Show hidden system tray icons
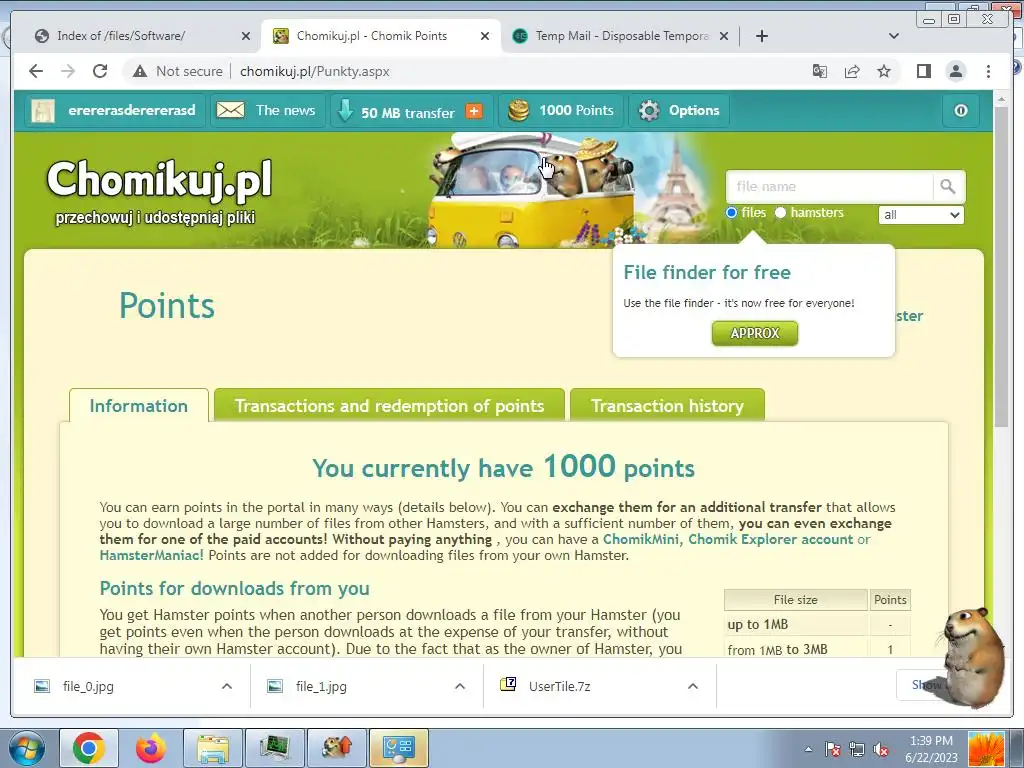 [x=808, y=749]
